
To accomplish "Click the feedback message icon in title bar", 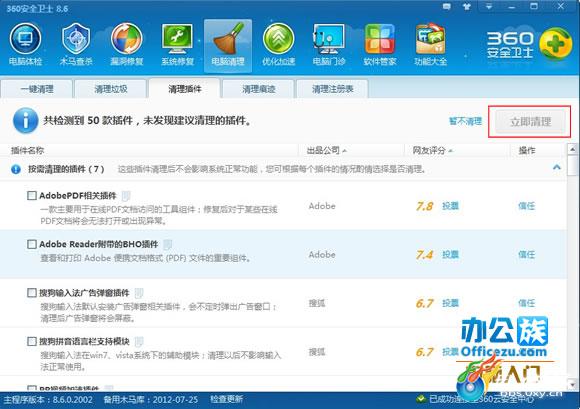I will point(447,6).
